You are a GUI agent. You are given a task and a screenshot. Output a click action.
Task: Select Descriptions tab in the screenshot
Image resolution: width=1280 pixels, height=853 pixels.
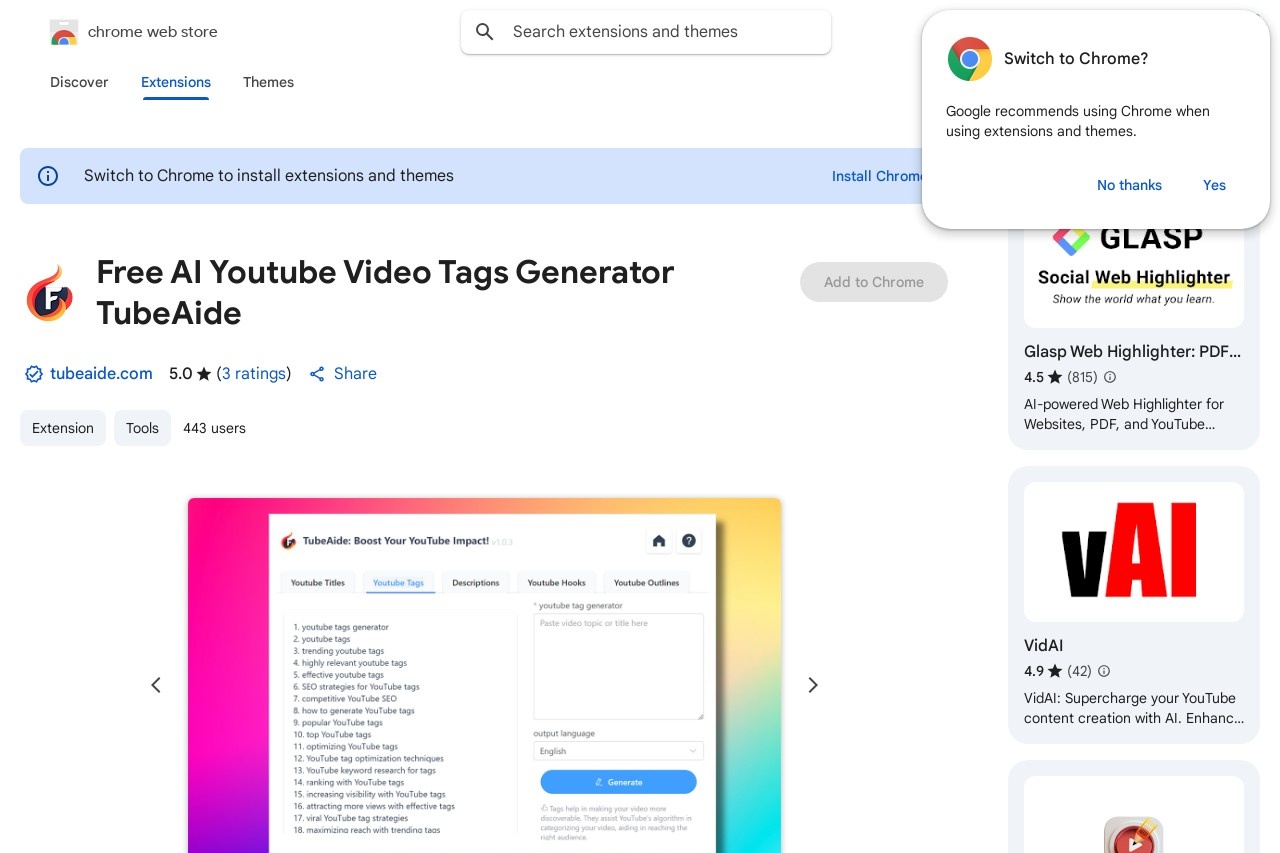[476, 583]
